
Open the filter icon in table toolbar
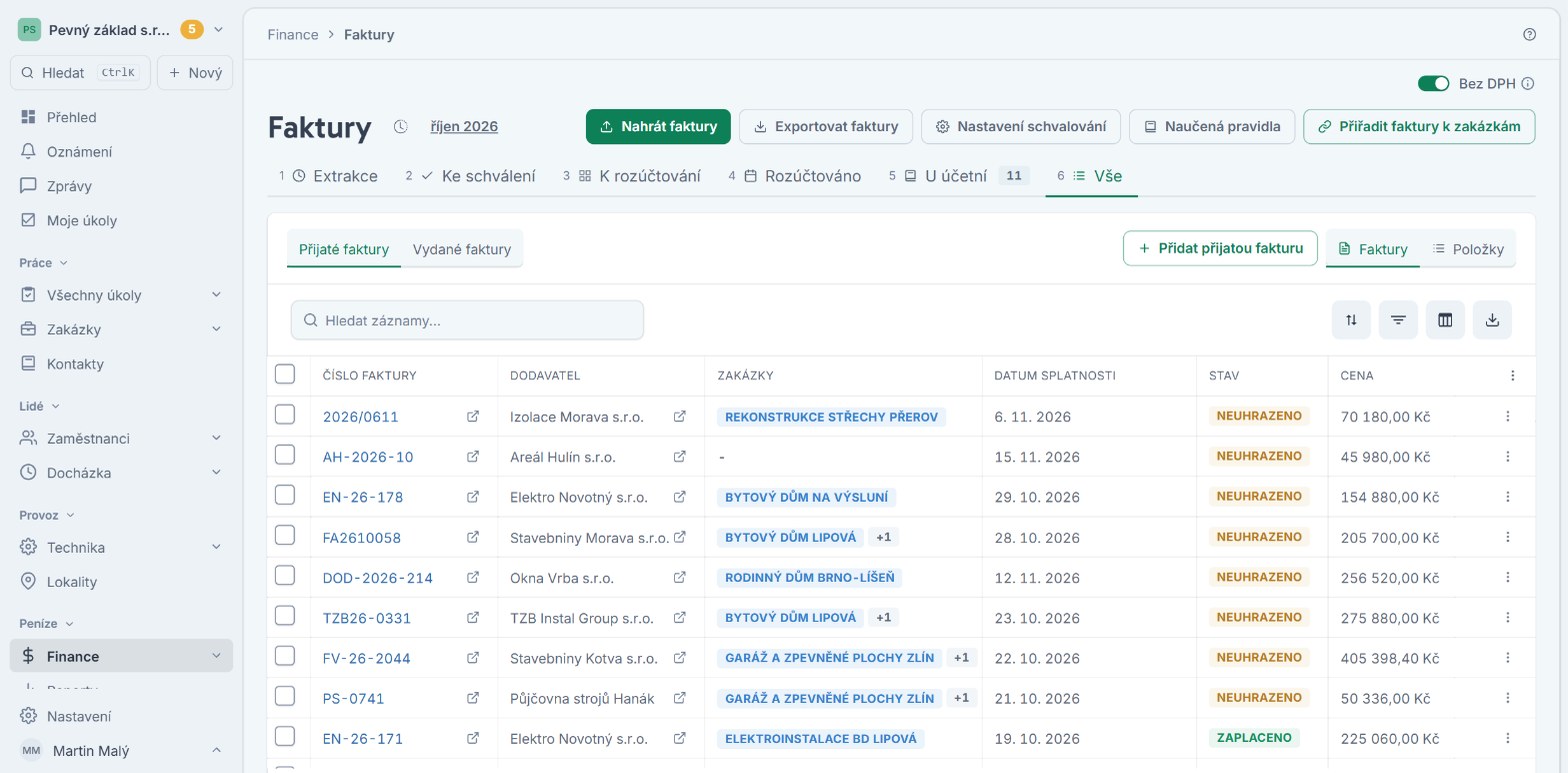1398,320
